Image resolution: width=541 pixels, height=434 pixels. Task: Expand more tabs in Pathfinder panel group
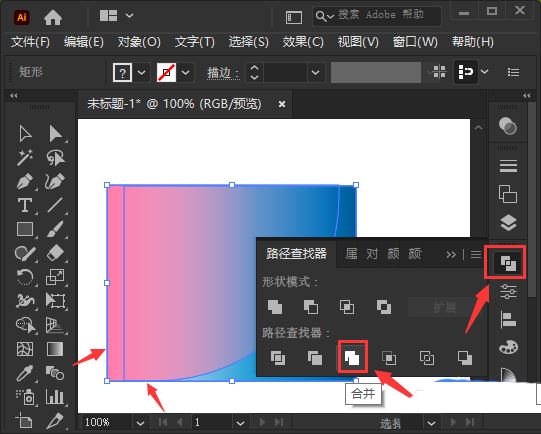coord(451,255)
